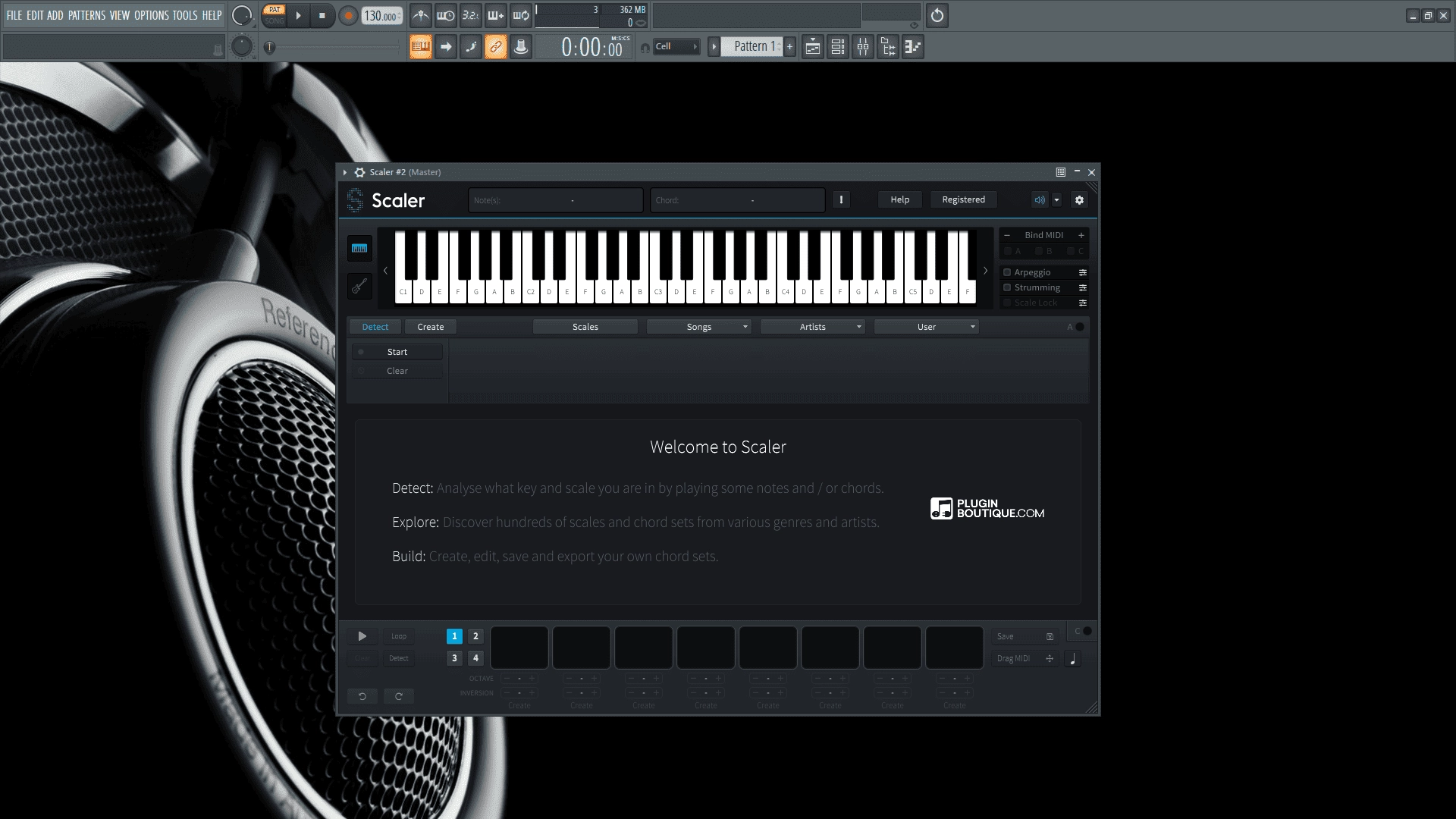Select chord pattern slot 2
The width and height of the screenshot is (1456, 819).
pos(475,636)
